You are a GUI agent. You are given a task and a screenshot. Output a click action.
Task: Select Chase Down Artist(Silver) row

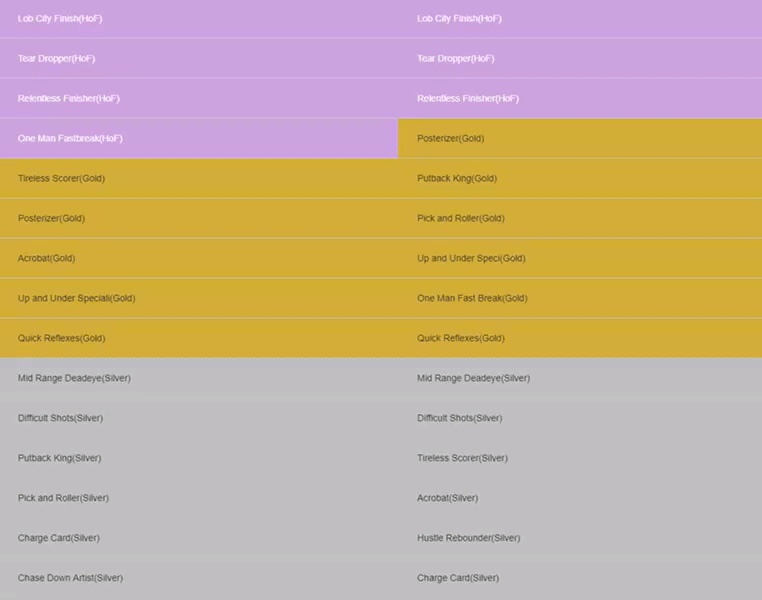click(x=199, y=578)
